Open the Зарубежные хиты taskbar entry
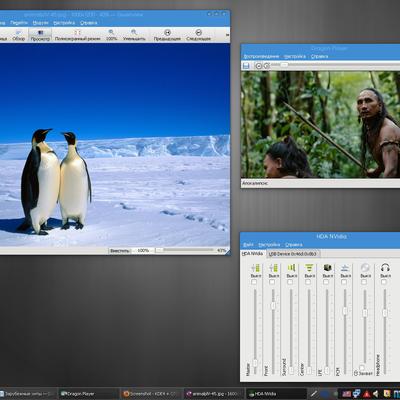400x400 pixels. 28,394
